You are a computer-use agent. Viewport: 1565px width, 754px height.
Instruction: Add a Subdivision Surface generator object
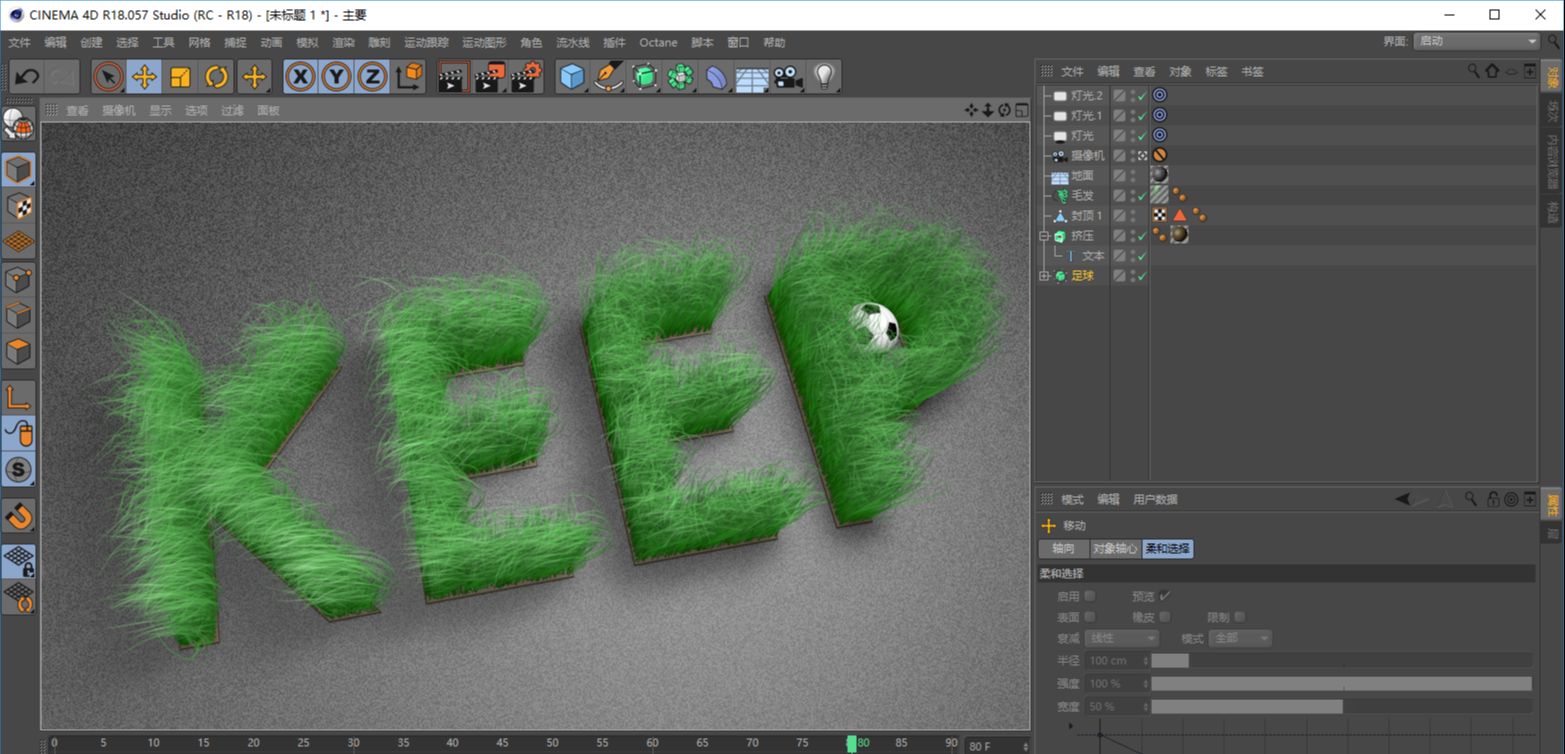(x=645, y=77)
